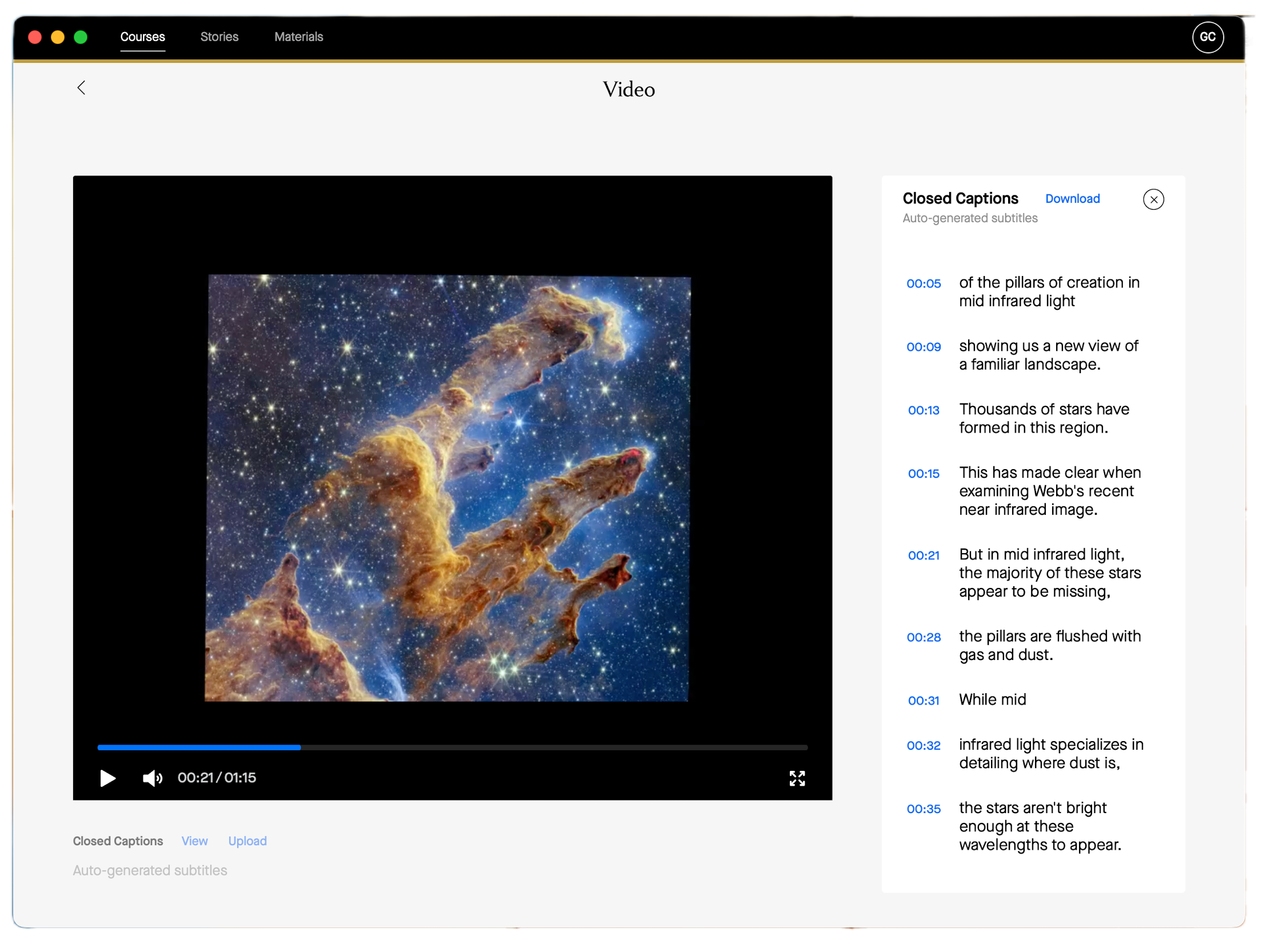
Task: Open the Courses tab
Action: [x=142, y=37]
